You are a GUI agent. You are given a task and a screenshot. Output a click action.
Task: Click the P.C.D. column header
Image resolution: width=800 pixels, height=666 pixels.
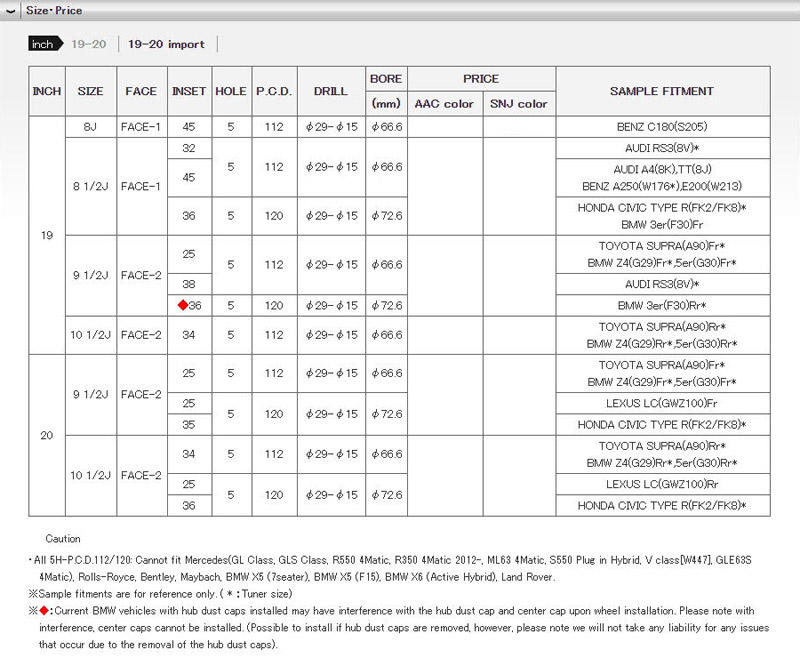click(274, 91)
